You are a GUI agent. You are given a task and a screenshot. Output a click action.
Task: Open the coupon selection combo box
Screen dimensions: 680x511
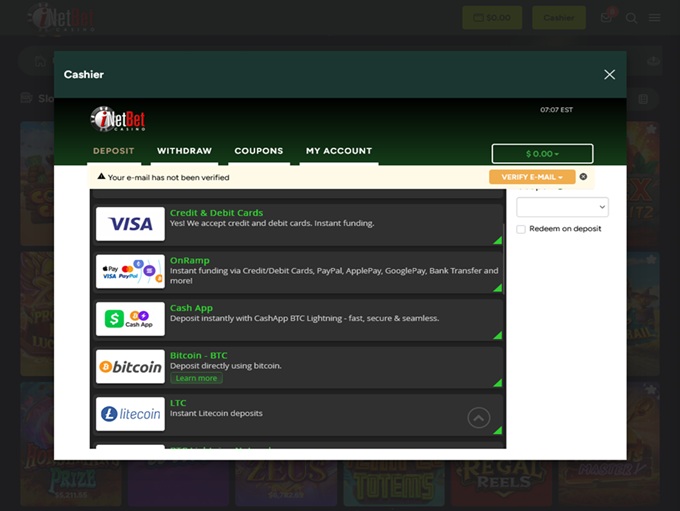[x=562, y=207]
